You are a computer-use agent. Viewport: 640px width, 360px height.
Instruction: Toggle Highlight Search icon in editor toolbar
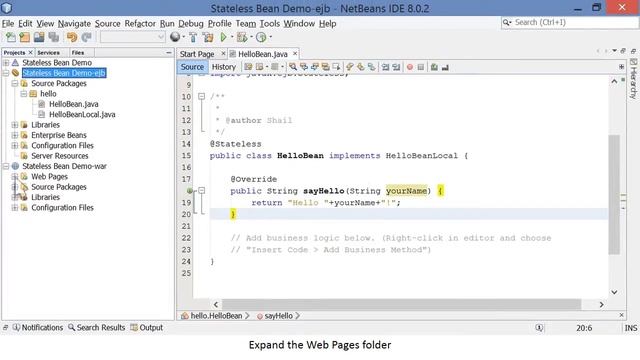(x=325, y=67)
